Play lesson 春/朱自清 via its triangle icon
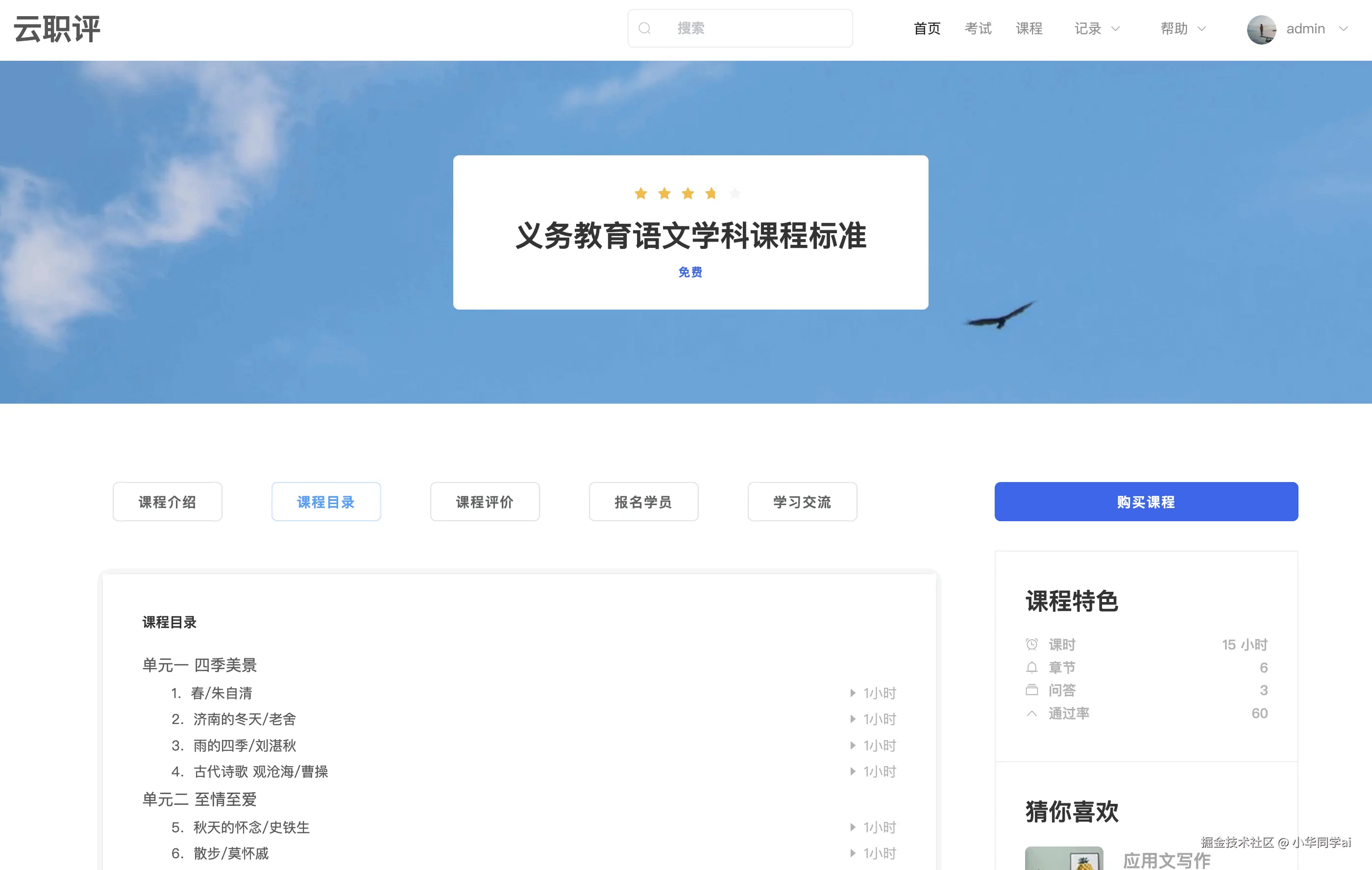 click(x=853, y=693)
